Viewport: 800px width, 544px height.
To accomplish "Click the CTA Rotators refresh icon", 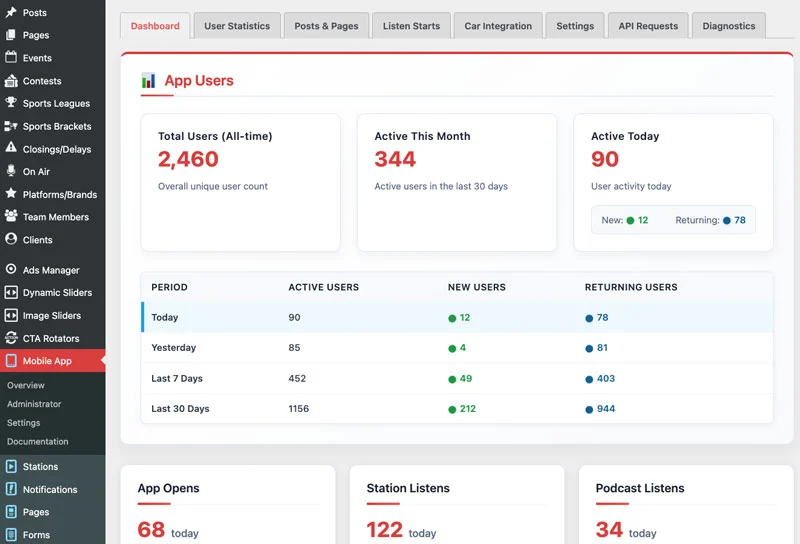I will coord(11,337).
